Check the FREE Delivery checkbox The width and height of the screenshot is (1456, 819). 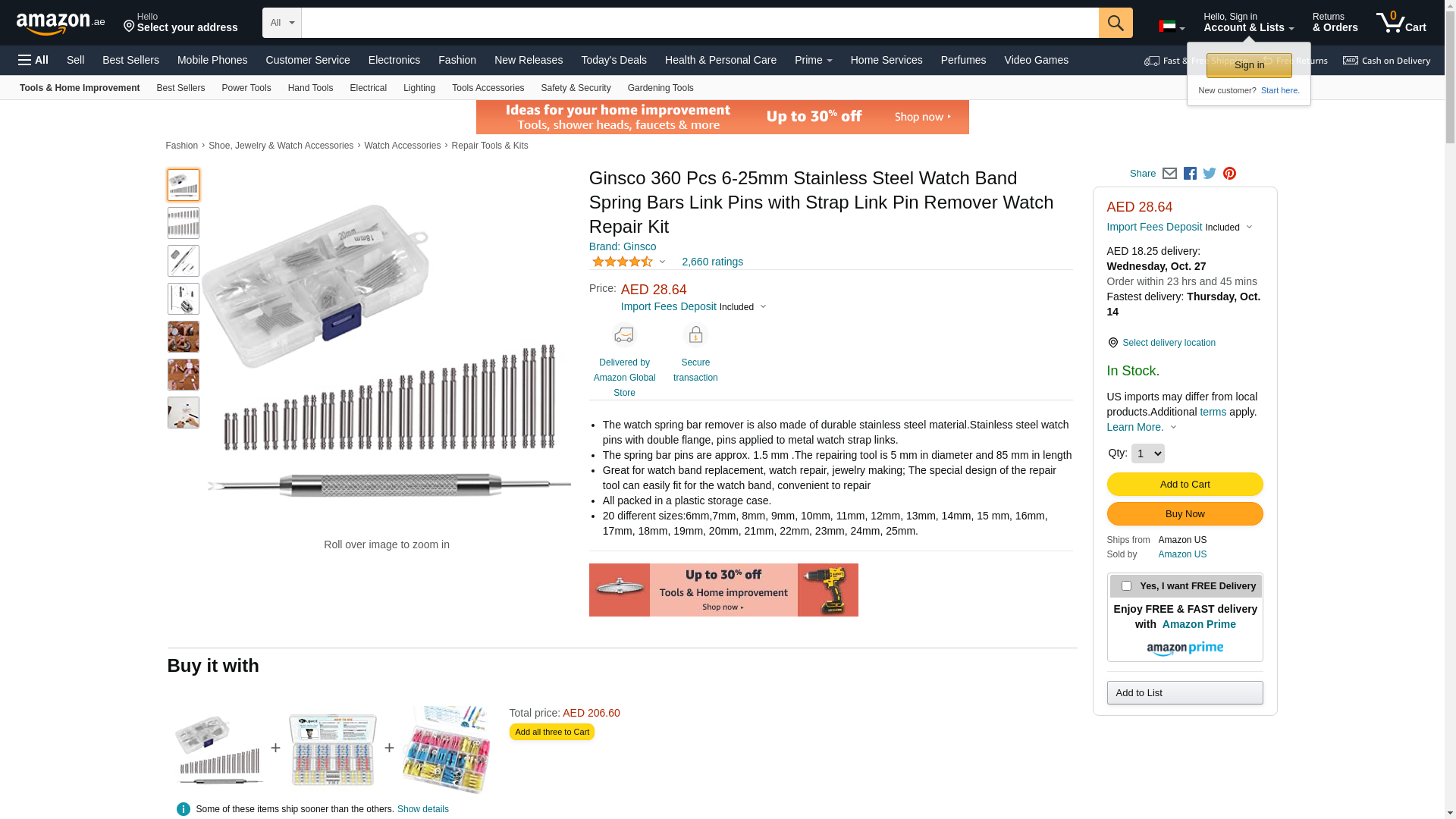[1126, 586]
